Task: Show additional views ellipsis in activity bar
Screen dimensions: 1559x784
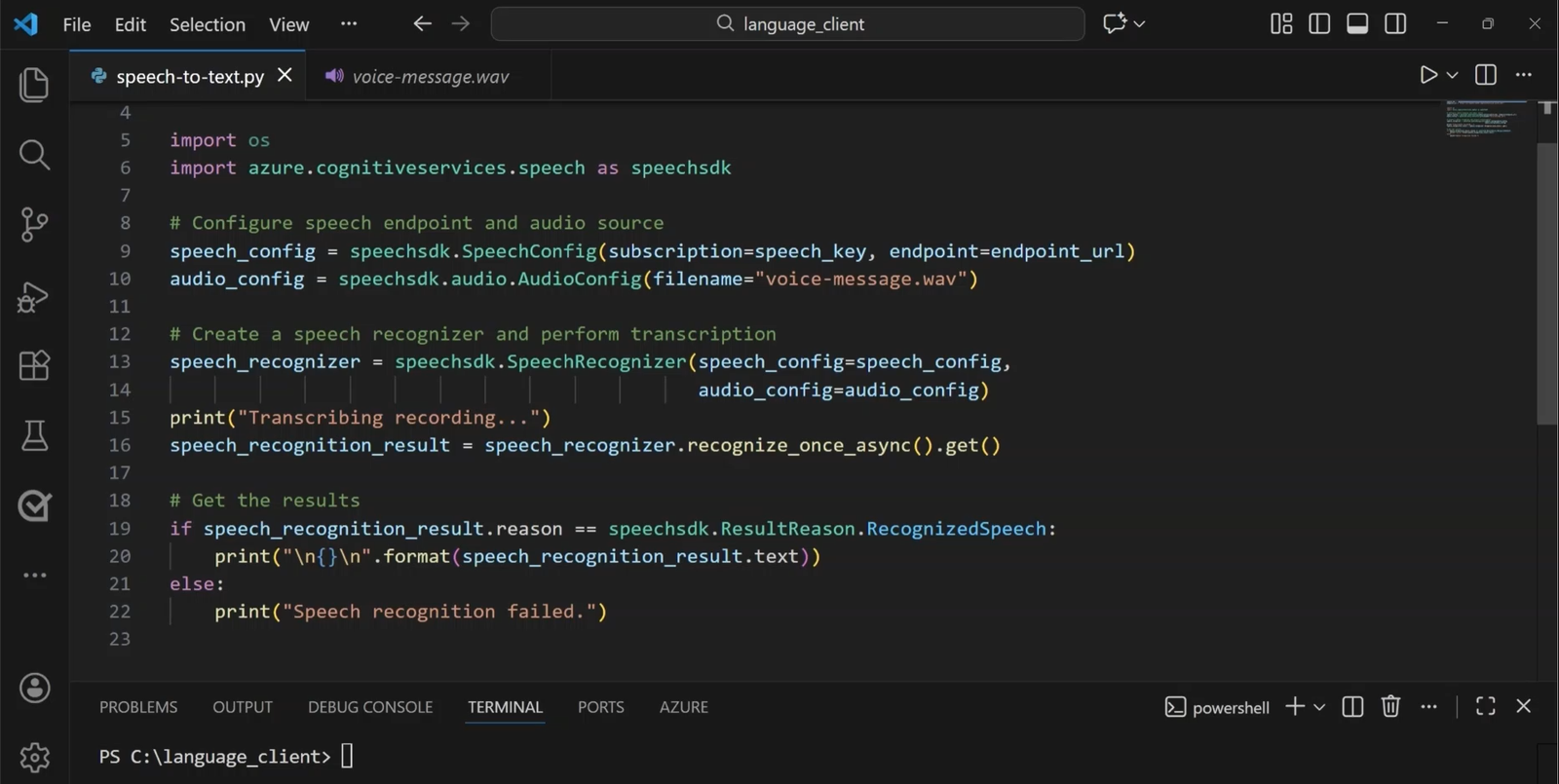Action: (34, 576)
